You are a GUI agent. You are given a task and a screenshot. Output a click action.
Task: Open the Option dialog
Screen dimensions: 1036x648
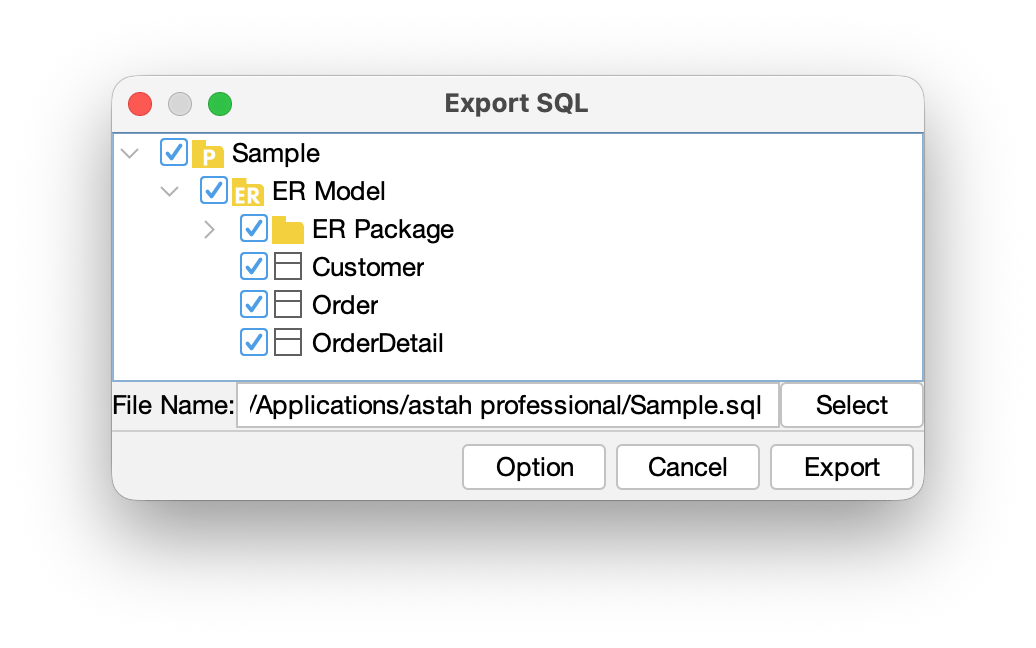[x=533, y=467]
